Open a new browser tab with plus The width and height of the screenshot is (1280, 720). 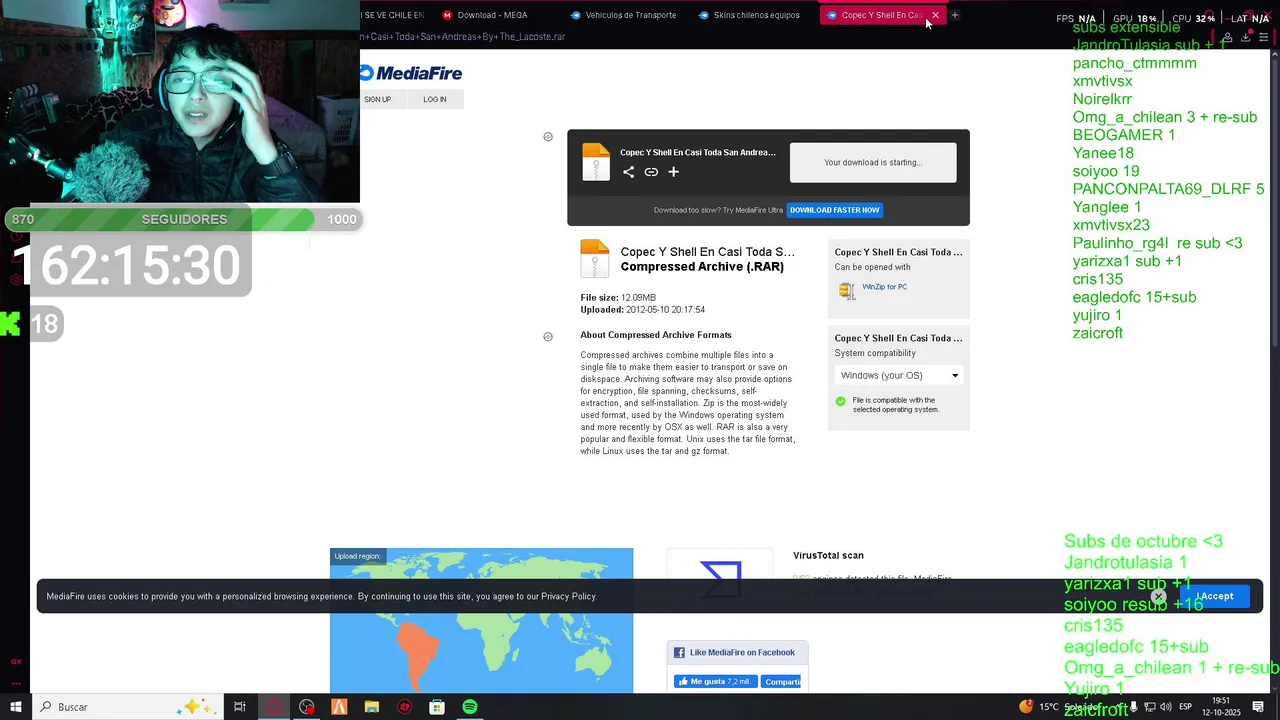point(955,15)
